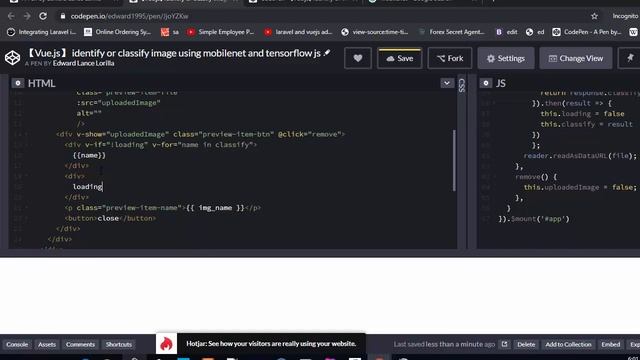Open pen Settings
Image resolution: width=640 pixels, height=360 pixels.
[x=506, y=58]
